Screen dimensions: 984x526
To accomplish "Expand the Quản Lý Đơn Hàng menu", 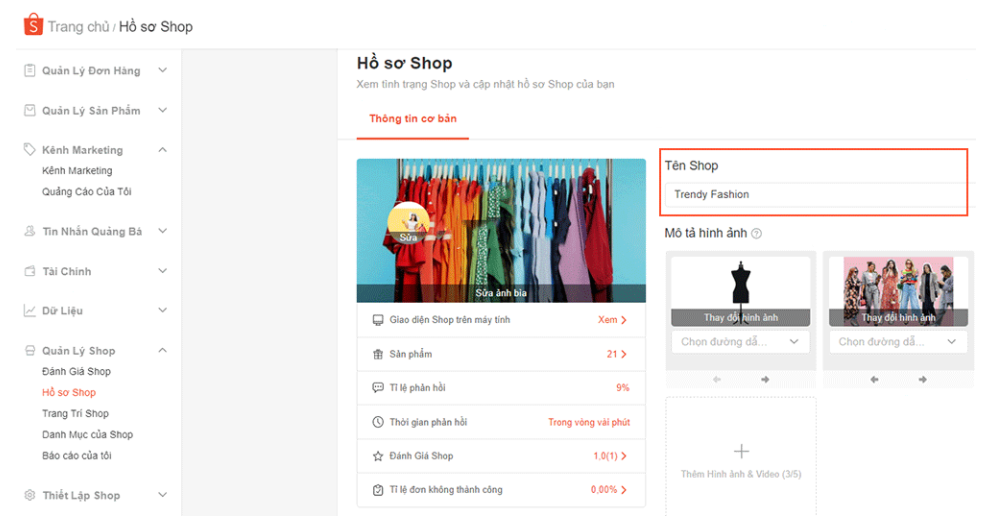I will [x=162, y=71].
